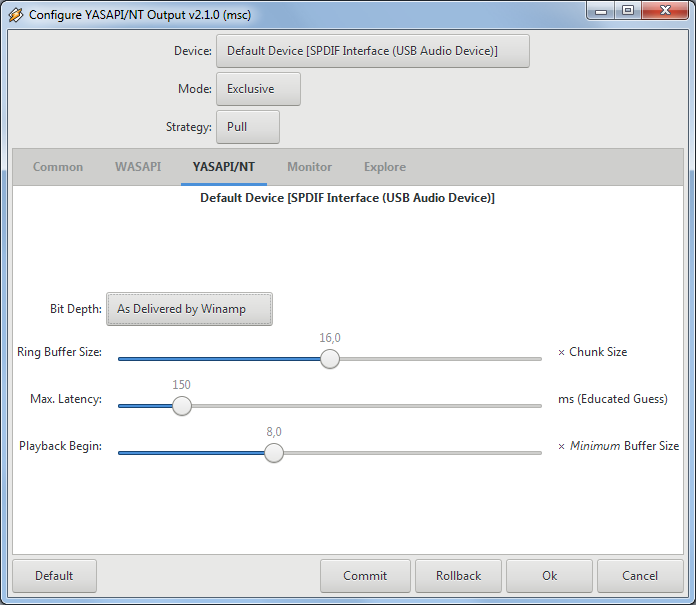The width and height of the screenshot is (696, 605).
Task: Click the Playback Begin slider handle
Action: [274, 453]
